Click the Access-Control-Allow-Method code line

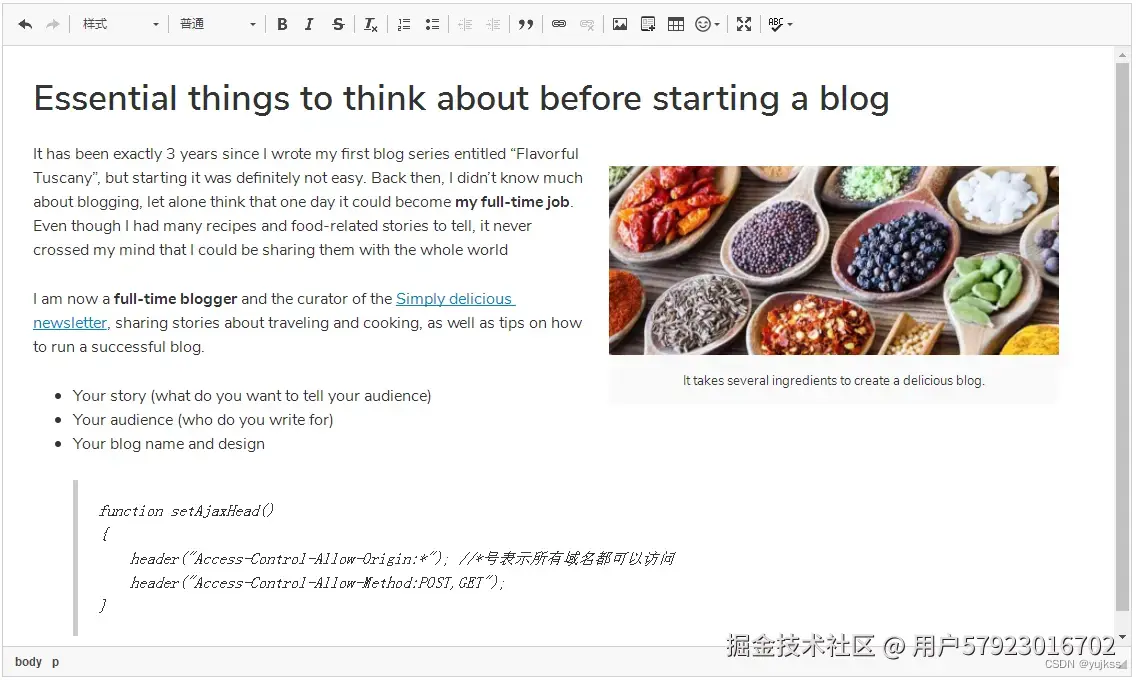(317, 583)
